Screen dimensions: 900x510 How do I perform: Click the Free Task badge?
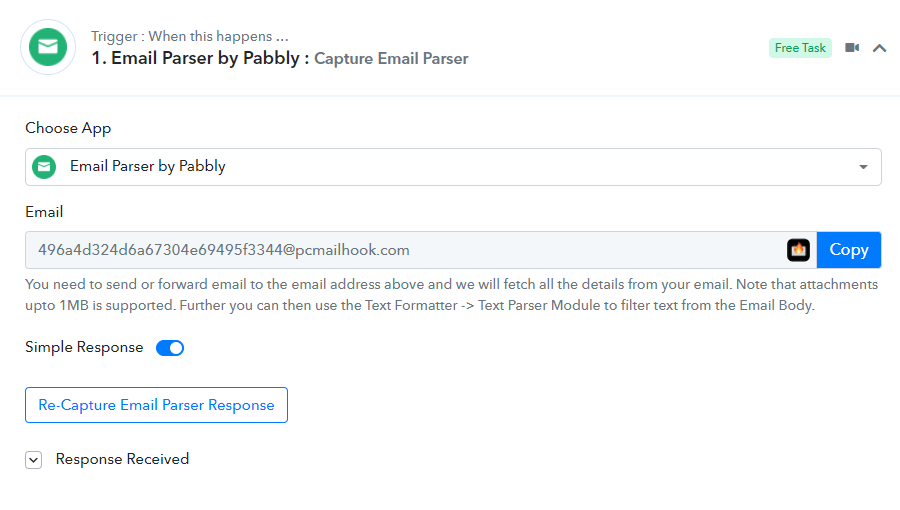pos(800,48)
